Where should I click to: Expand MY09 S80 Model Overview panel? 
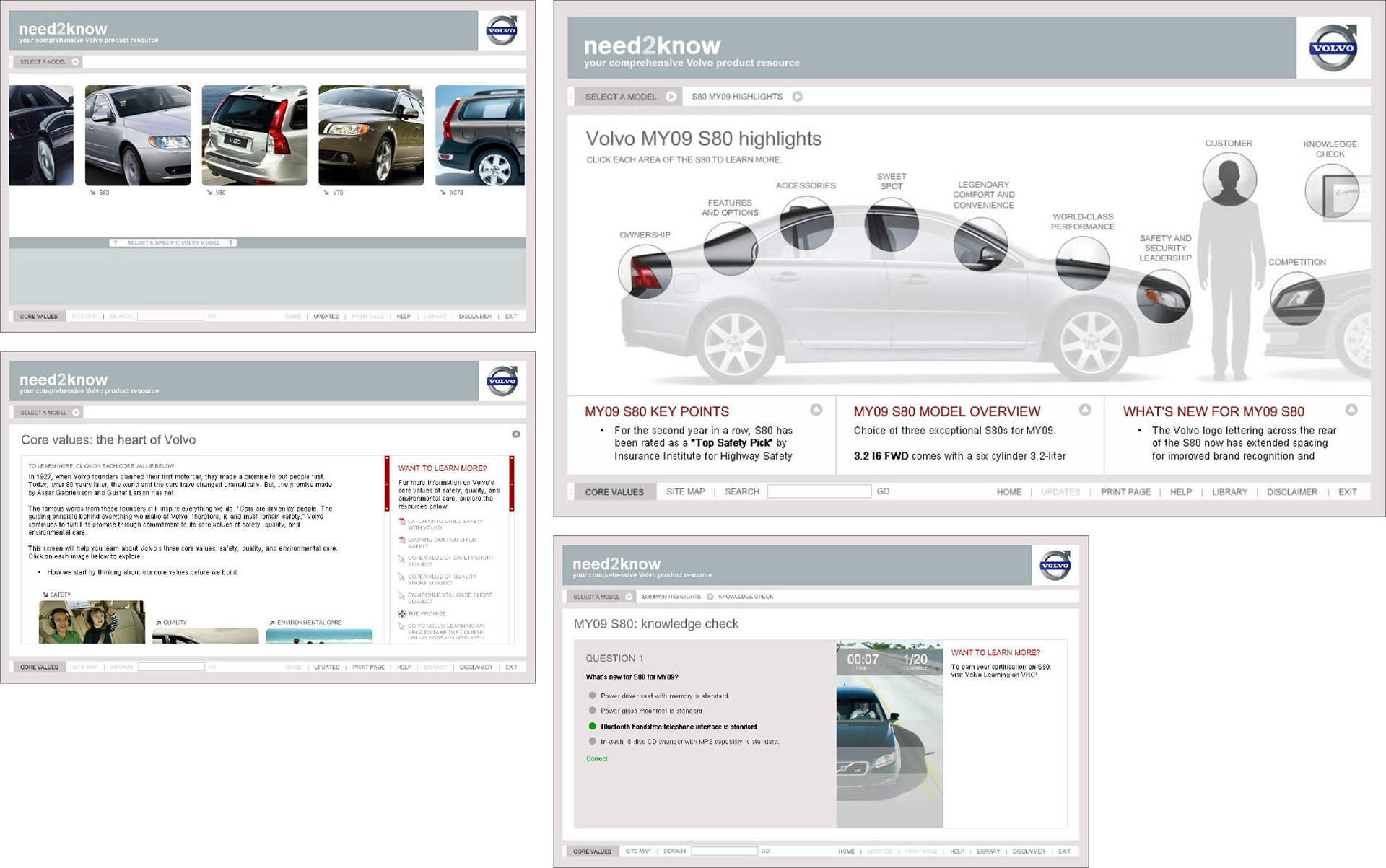(1084, 410)
